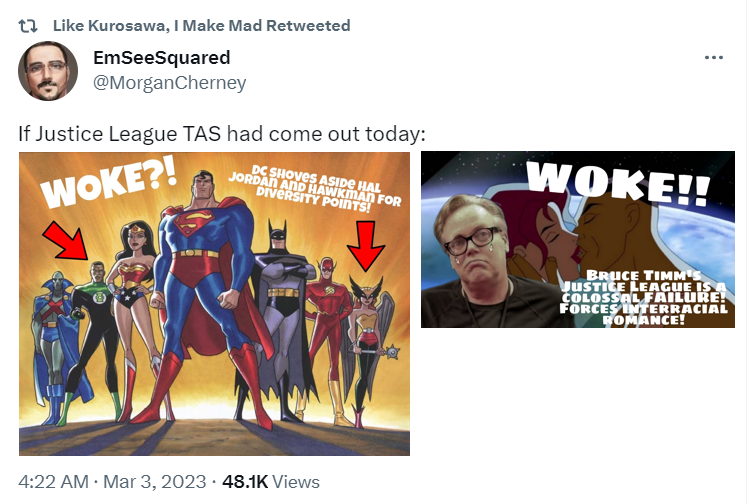Viewport: 752px width, 504px height.
Task: Click the red arrow above Hawkgirl
Action: tap(366, 246)
